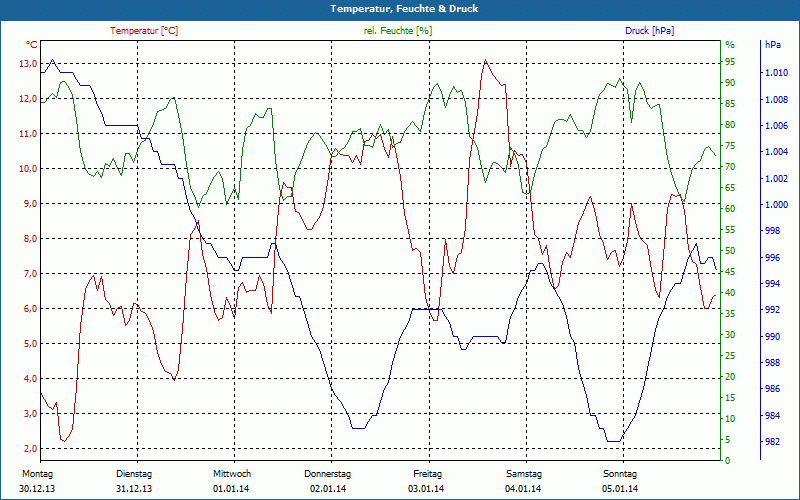Click the '1.000' pressure axis value
Image resolution: width=800 pixels, height=500 pixels.
(x=776, y=205)
